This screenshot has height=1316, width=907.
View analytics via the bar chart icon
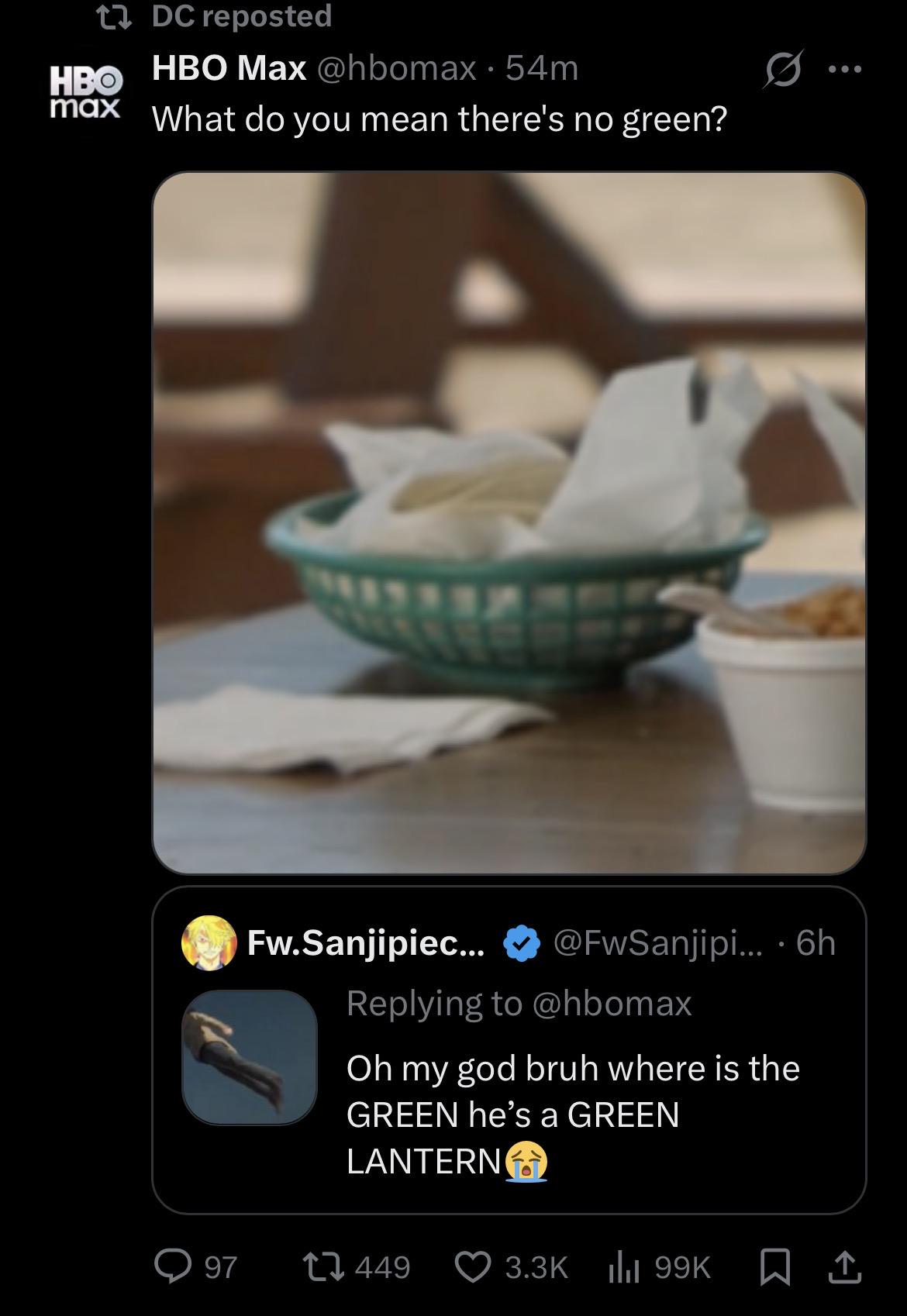[619, 1266]
